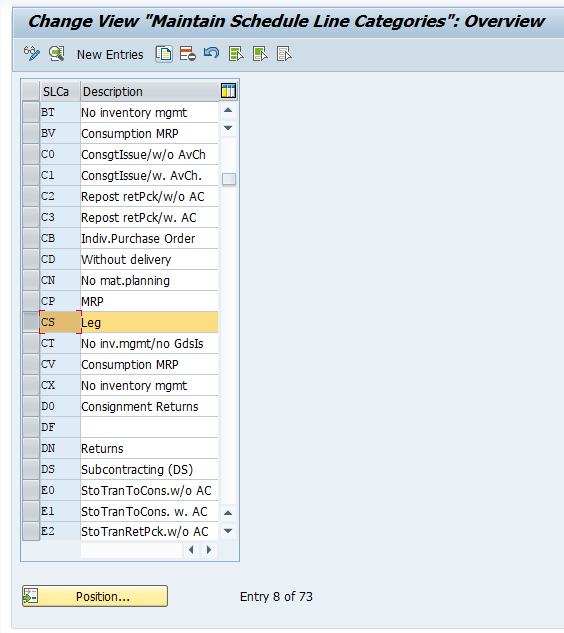Click the 'No mat.planning' description

[149, 280]
